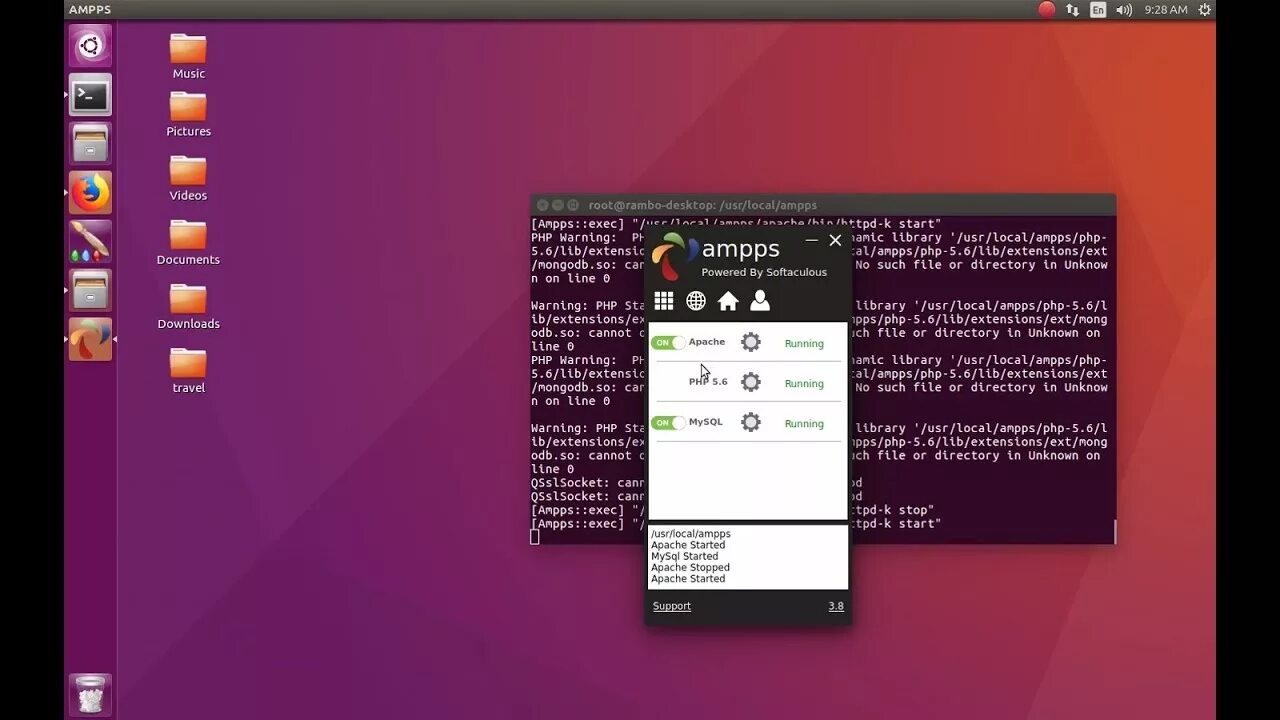
Task: Click the Apache service label
Action: (707, 342)
